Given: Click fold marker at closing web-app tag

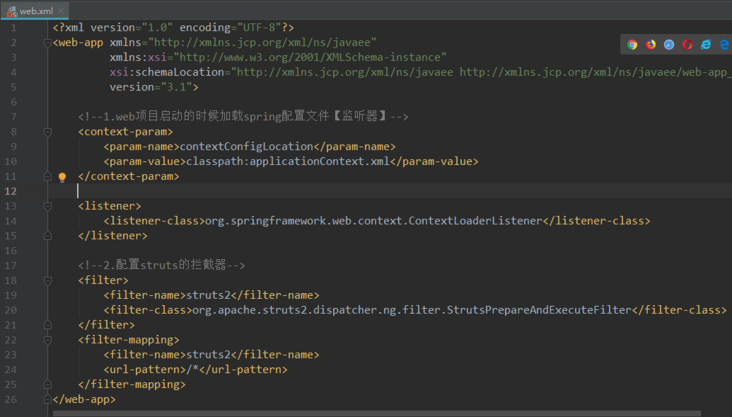Looking at the screenshot, I should (47, 399).
